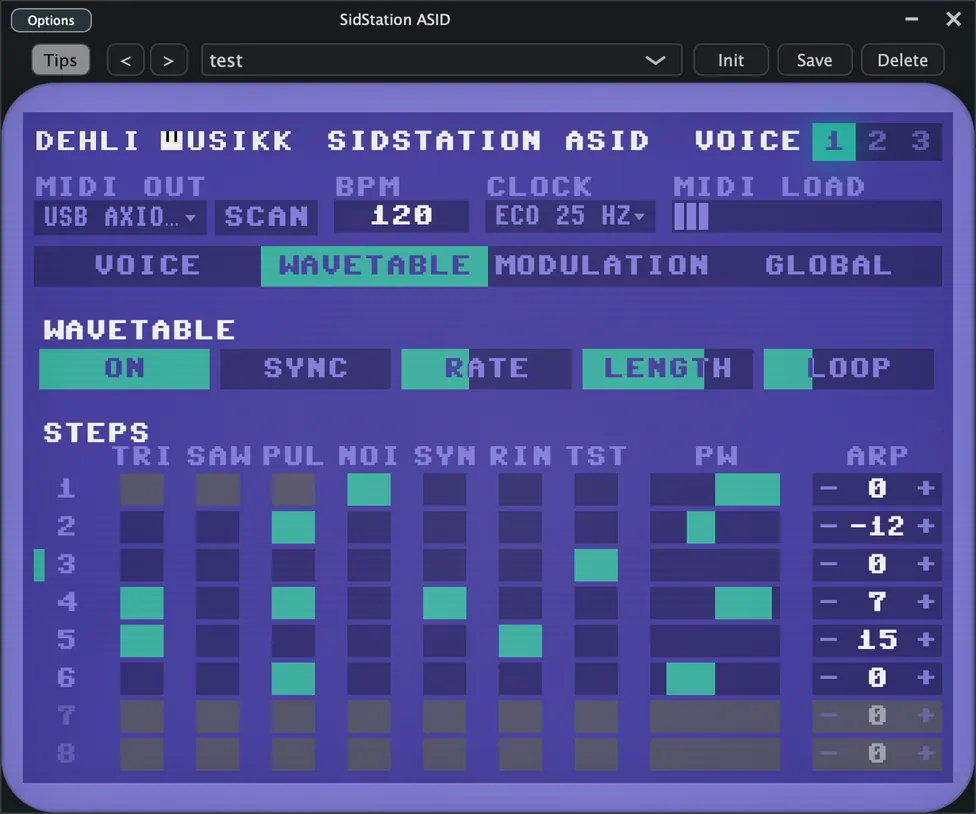This screenshot has width=976, height=814.
Task: Set pulse width slider on step 3
Action: (715, 565)
